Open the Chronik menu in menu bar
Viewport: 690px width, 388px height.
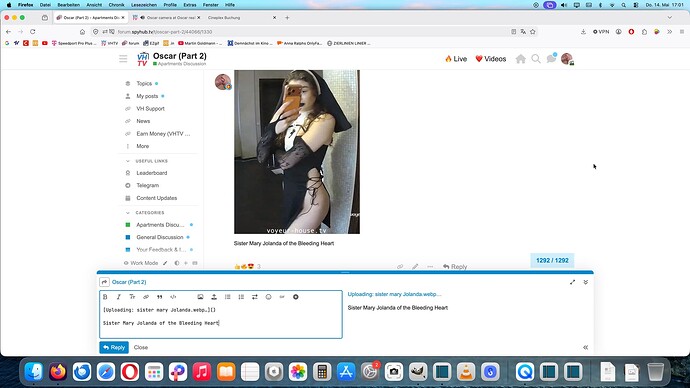click(x=116, y=5)
